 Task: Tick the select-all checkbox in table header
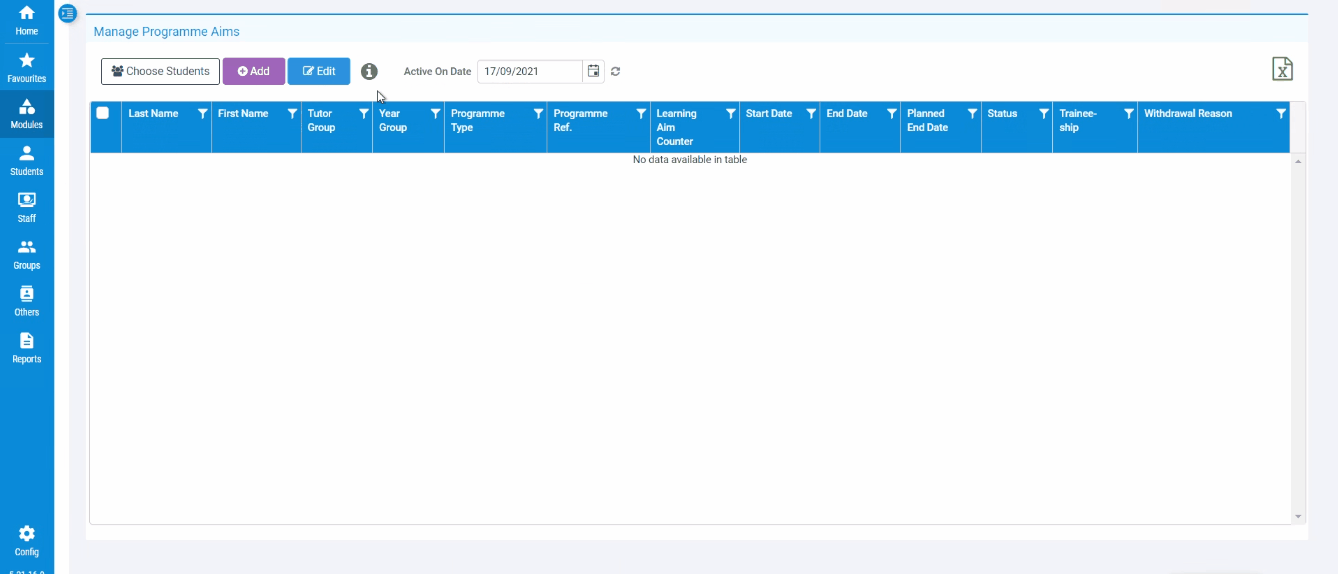(102, 113)
